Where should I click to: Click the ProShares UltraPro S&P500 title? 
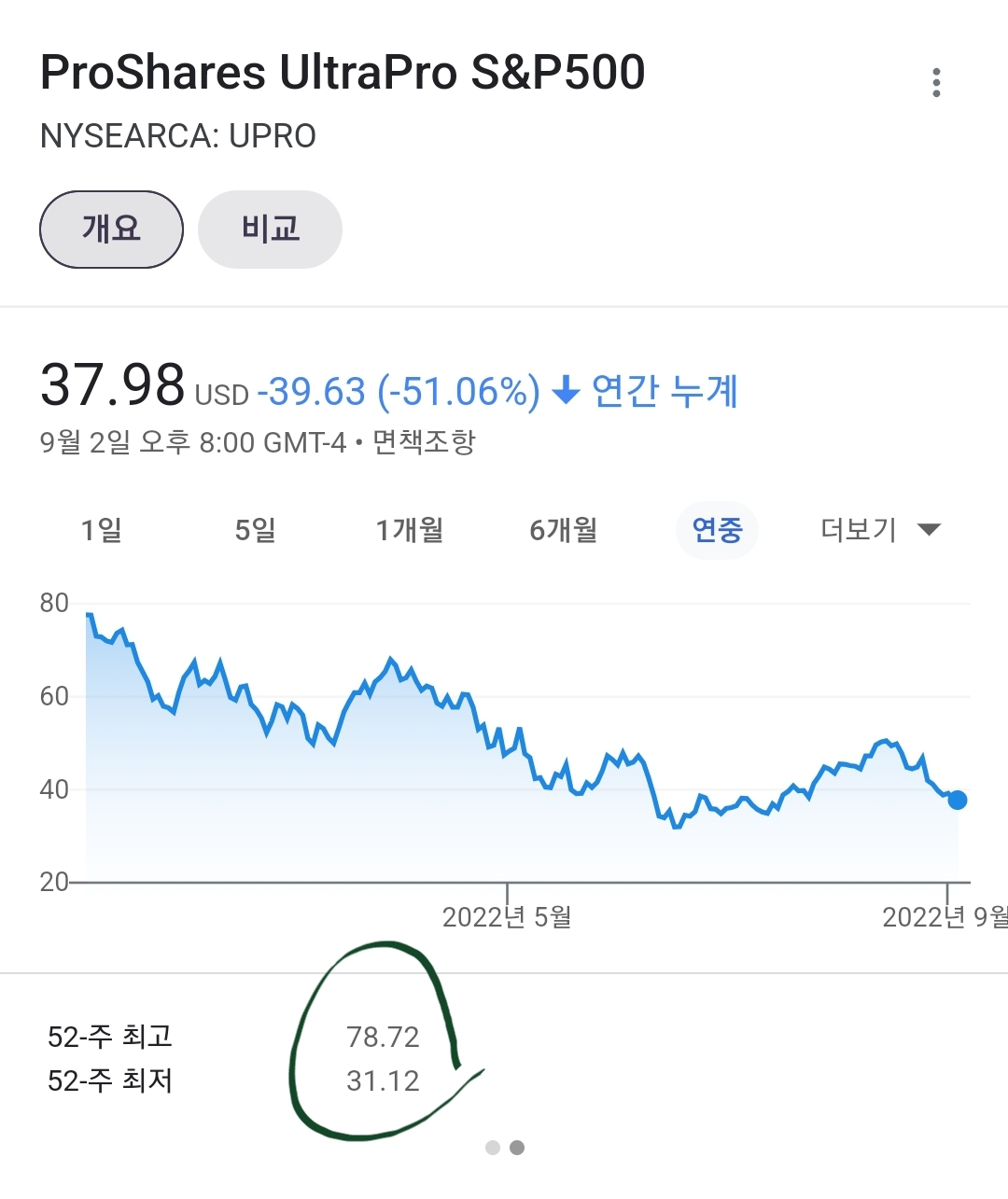pyautogui.click(x=343, y=72)
